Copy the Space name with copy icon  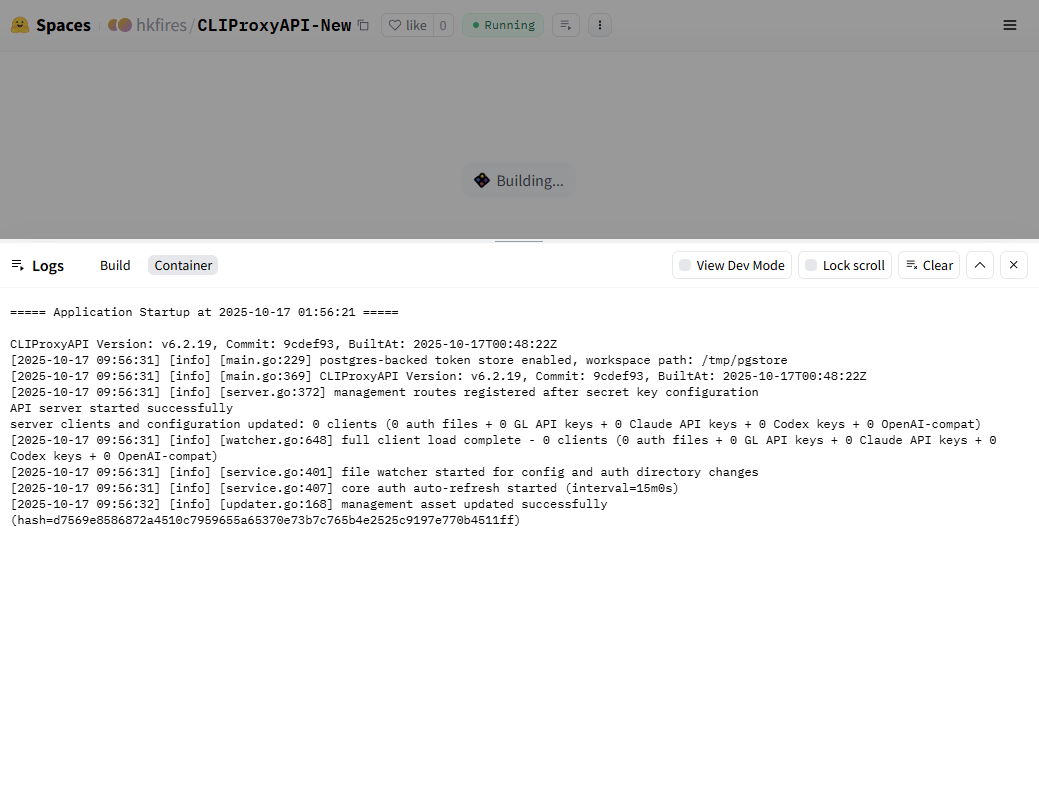(x=363, y=25)
